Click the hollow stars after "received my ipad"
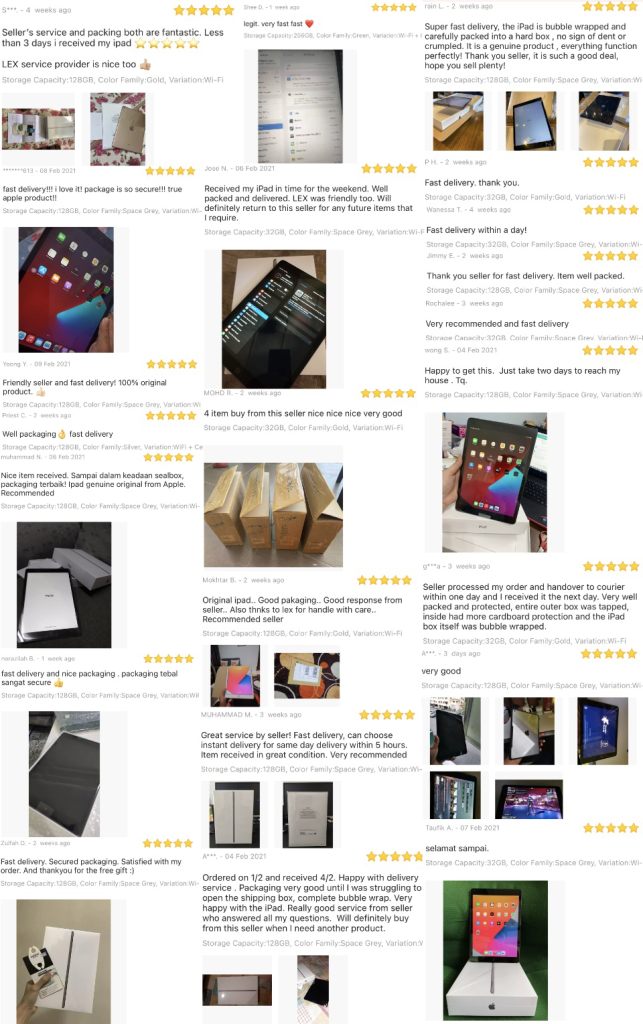 [x=167, y=44]
